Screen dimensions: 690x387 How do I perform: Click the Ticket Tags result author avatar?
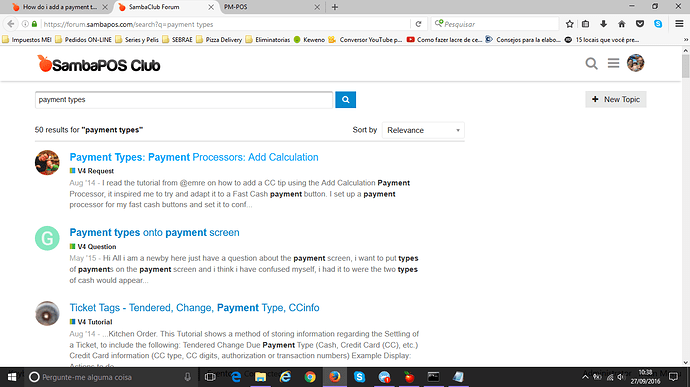[x=47, y=313]
